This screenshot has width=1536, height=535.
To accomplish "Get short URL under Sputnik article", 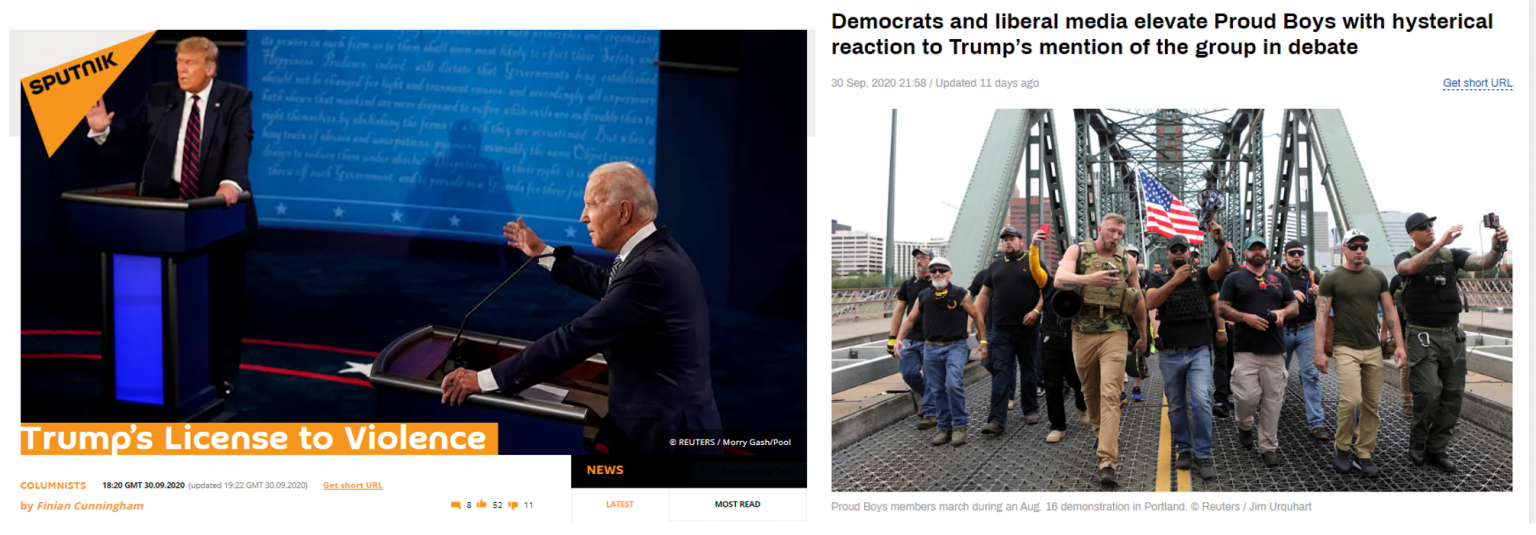I will (x=352, y=485).
